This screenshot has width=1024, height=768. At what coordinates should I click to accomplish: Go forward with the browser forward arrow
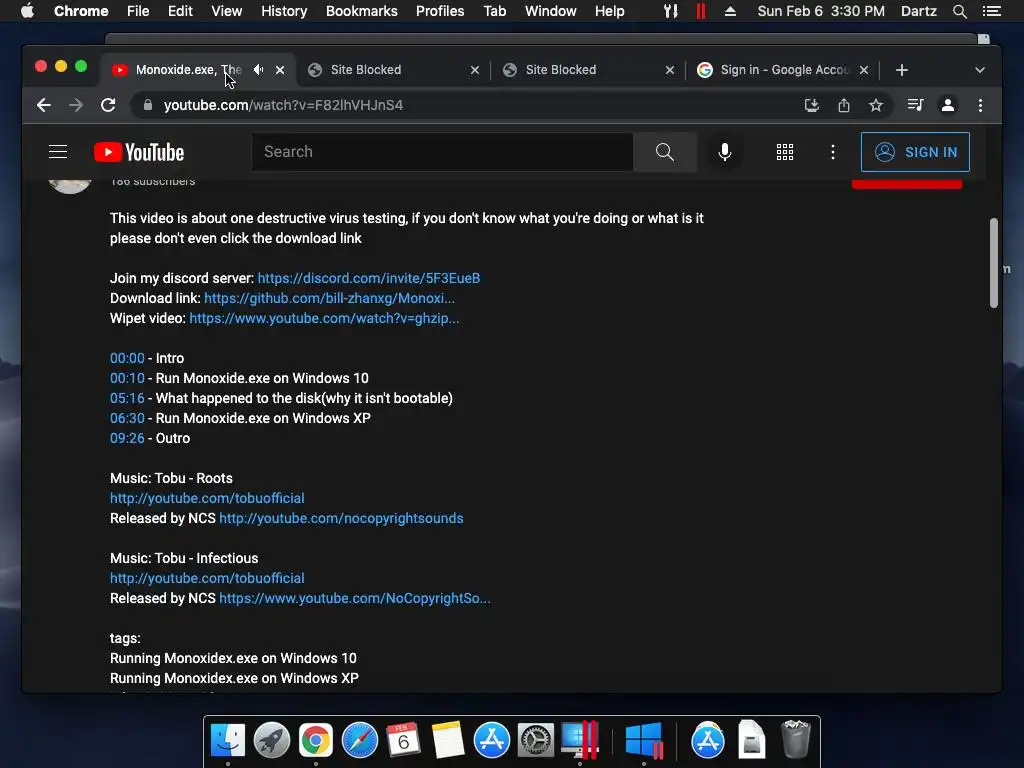(76, 105)
